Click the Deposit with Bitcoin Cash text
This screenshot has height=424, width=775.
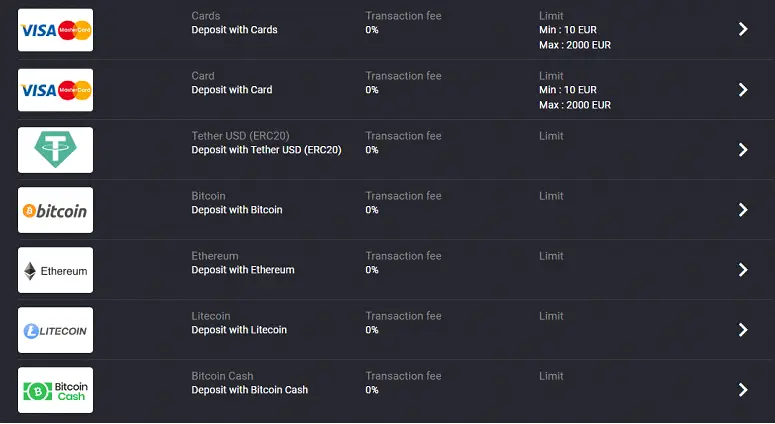click(250, 390)
